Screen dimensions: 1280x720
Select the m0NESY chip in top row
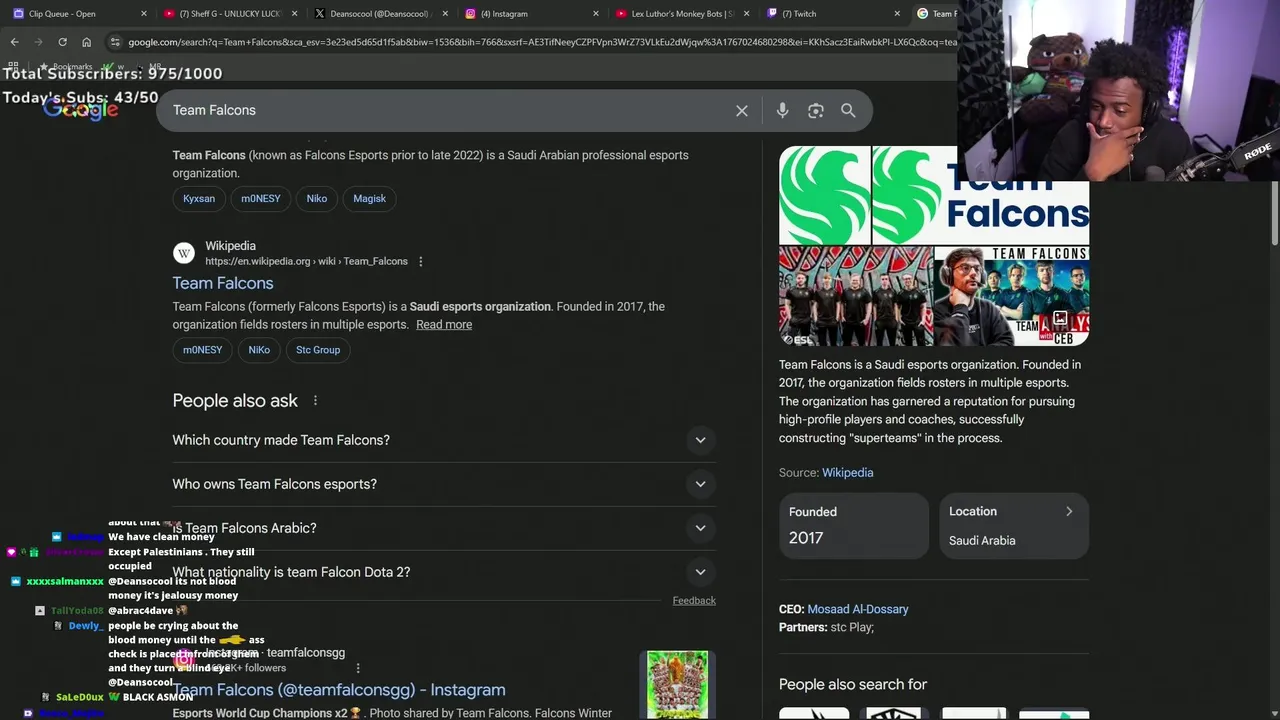pyautogui.click(x=260, y=198)
